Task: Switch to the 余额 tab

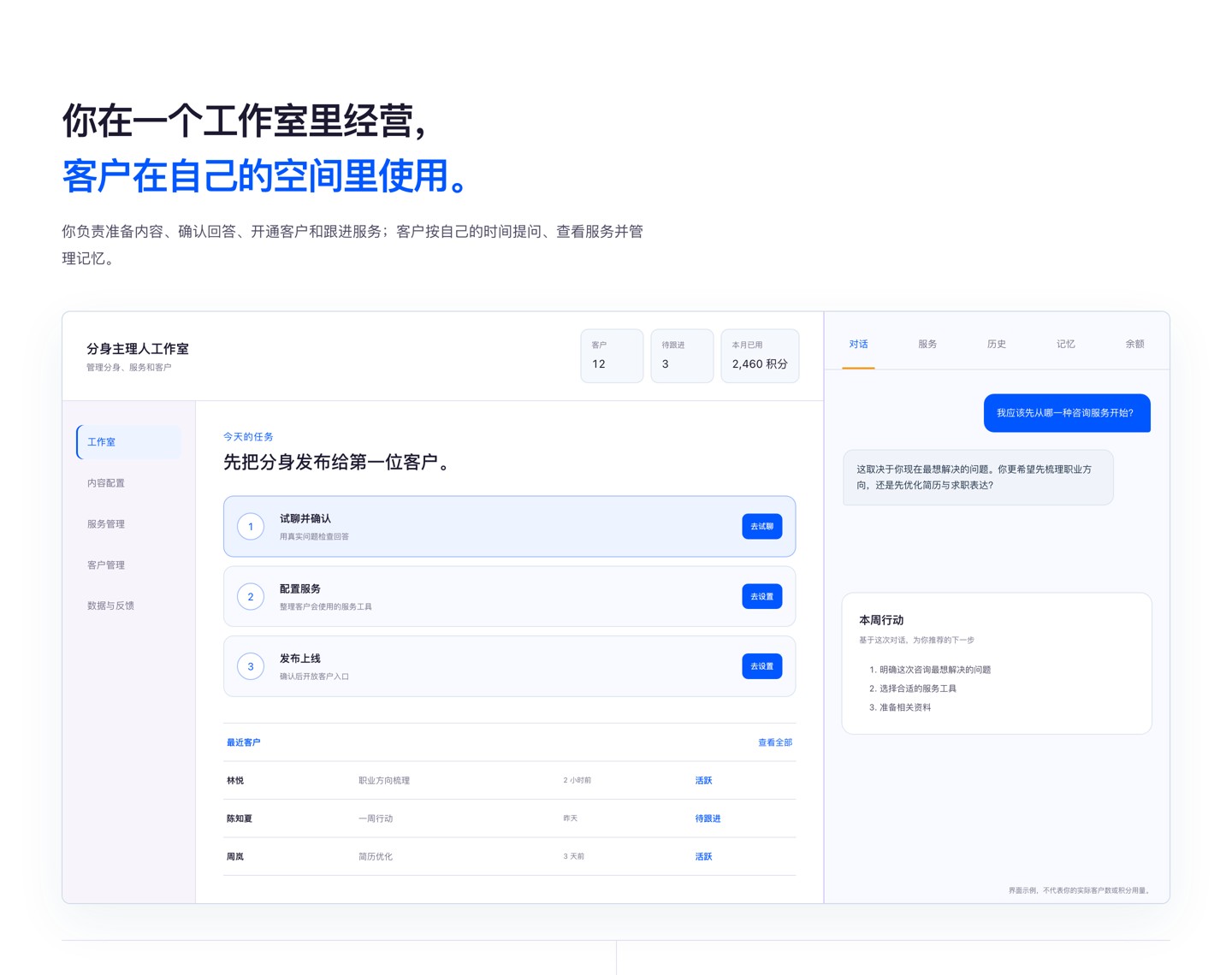Action: pos(1134,344)
